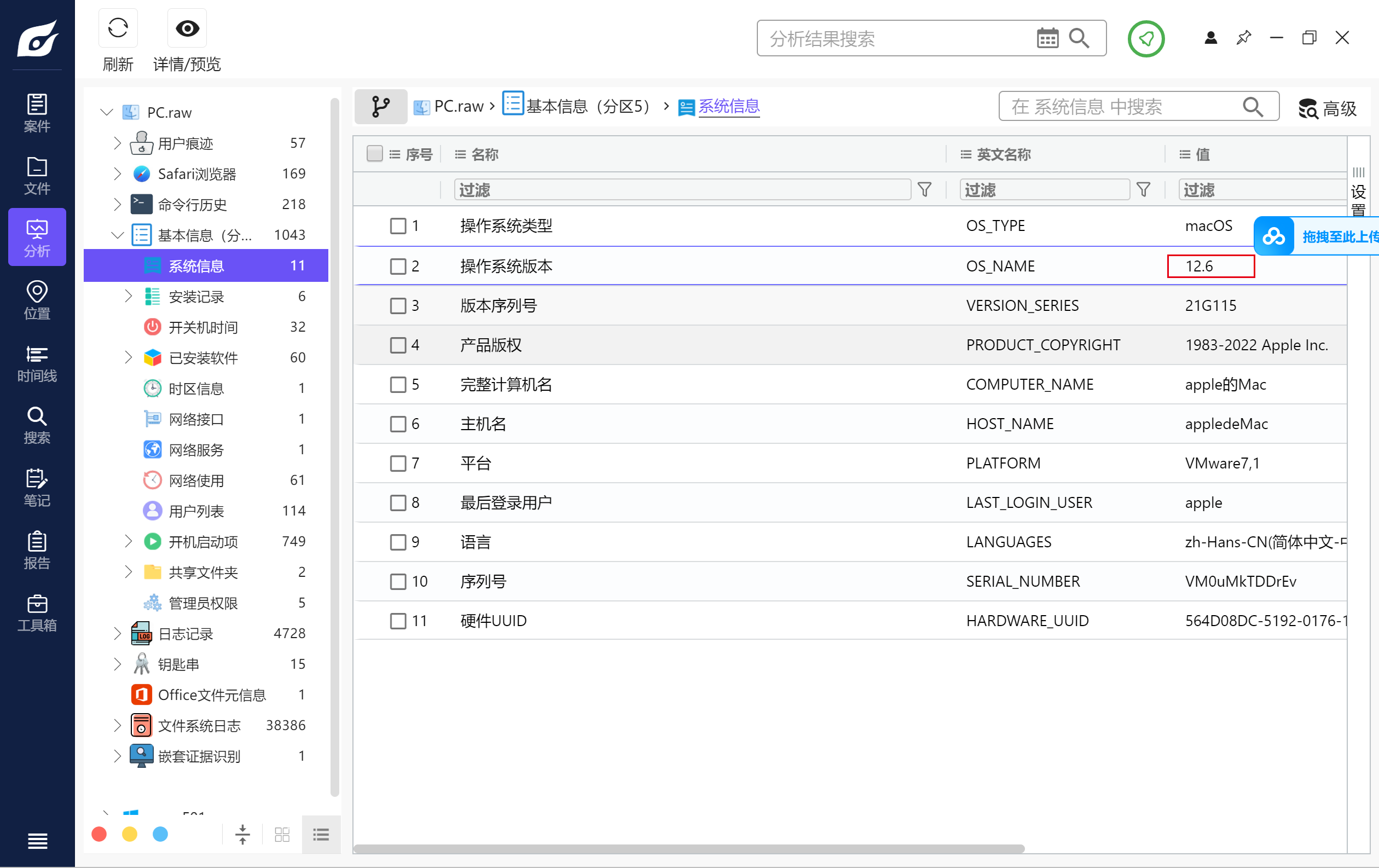This screenshot has width=1379, height=868.
Task: Check row 3 版本序列号 checkbox
Action: coord(398,306)
